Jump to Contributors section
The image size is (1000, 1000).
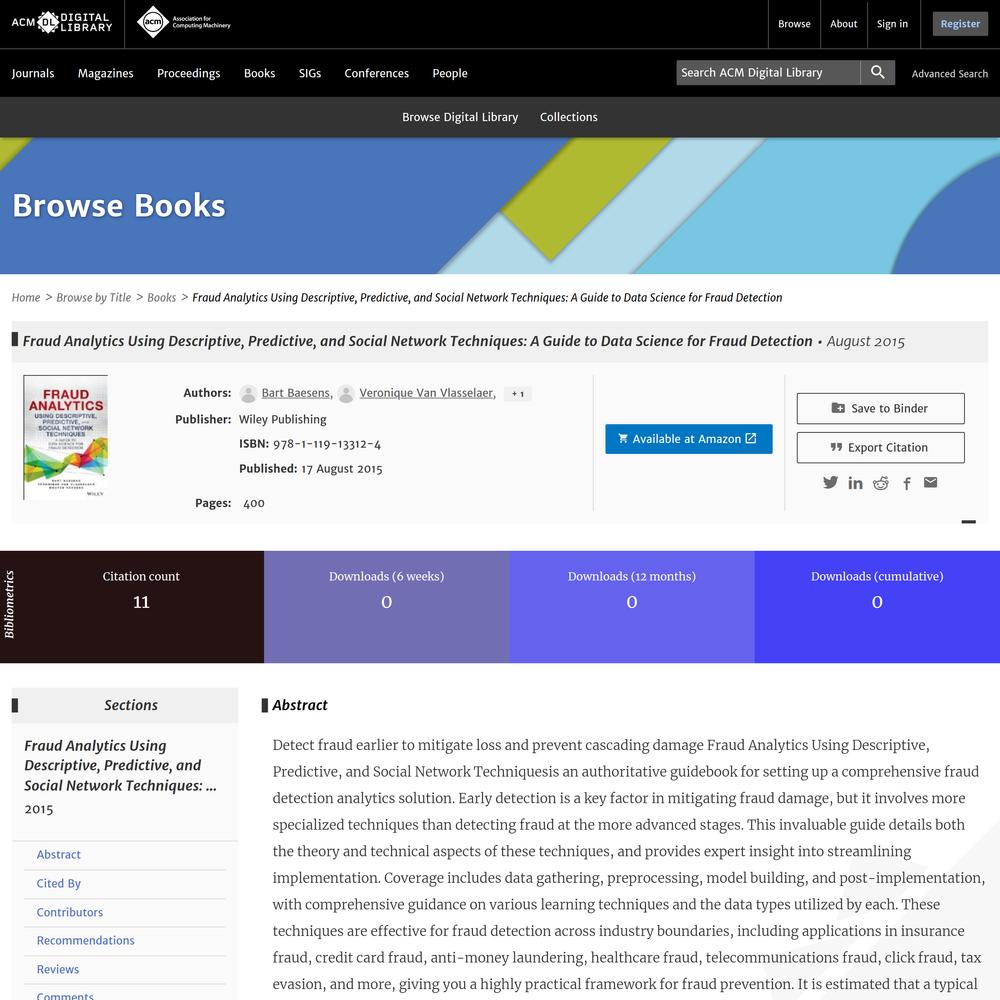coord(70,913)
